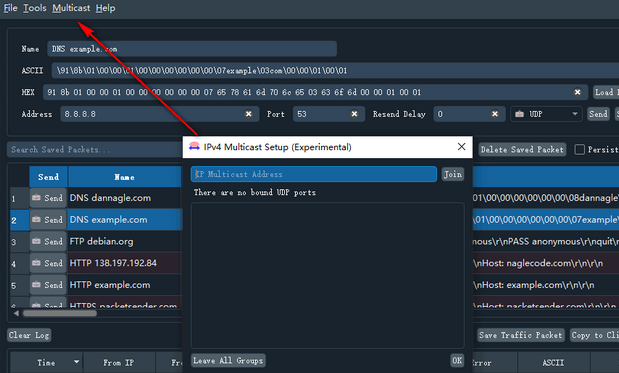
Task: Click the Clear Log button
Action: [29, 335]
